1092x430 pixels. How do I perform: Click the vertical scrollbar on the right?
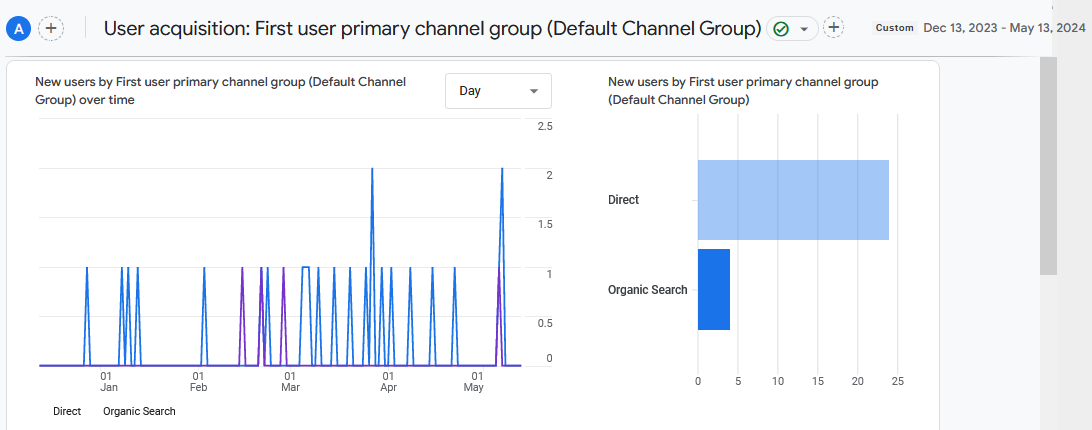[1048, 165]
